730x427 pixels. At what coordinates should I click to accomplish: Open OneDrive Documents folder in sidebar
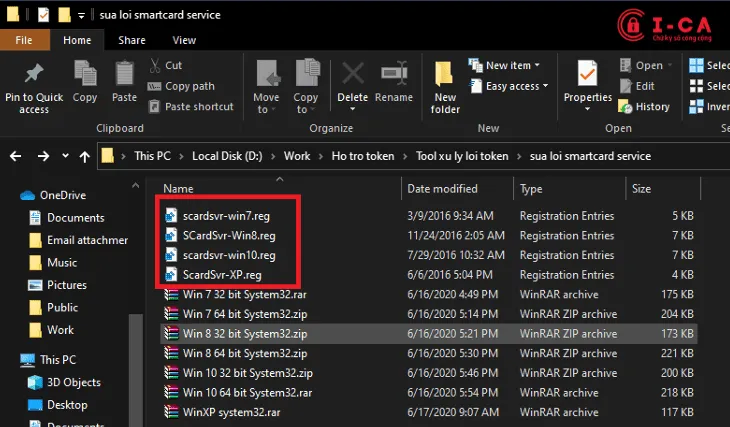(67, 217)
